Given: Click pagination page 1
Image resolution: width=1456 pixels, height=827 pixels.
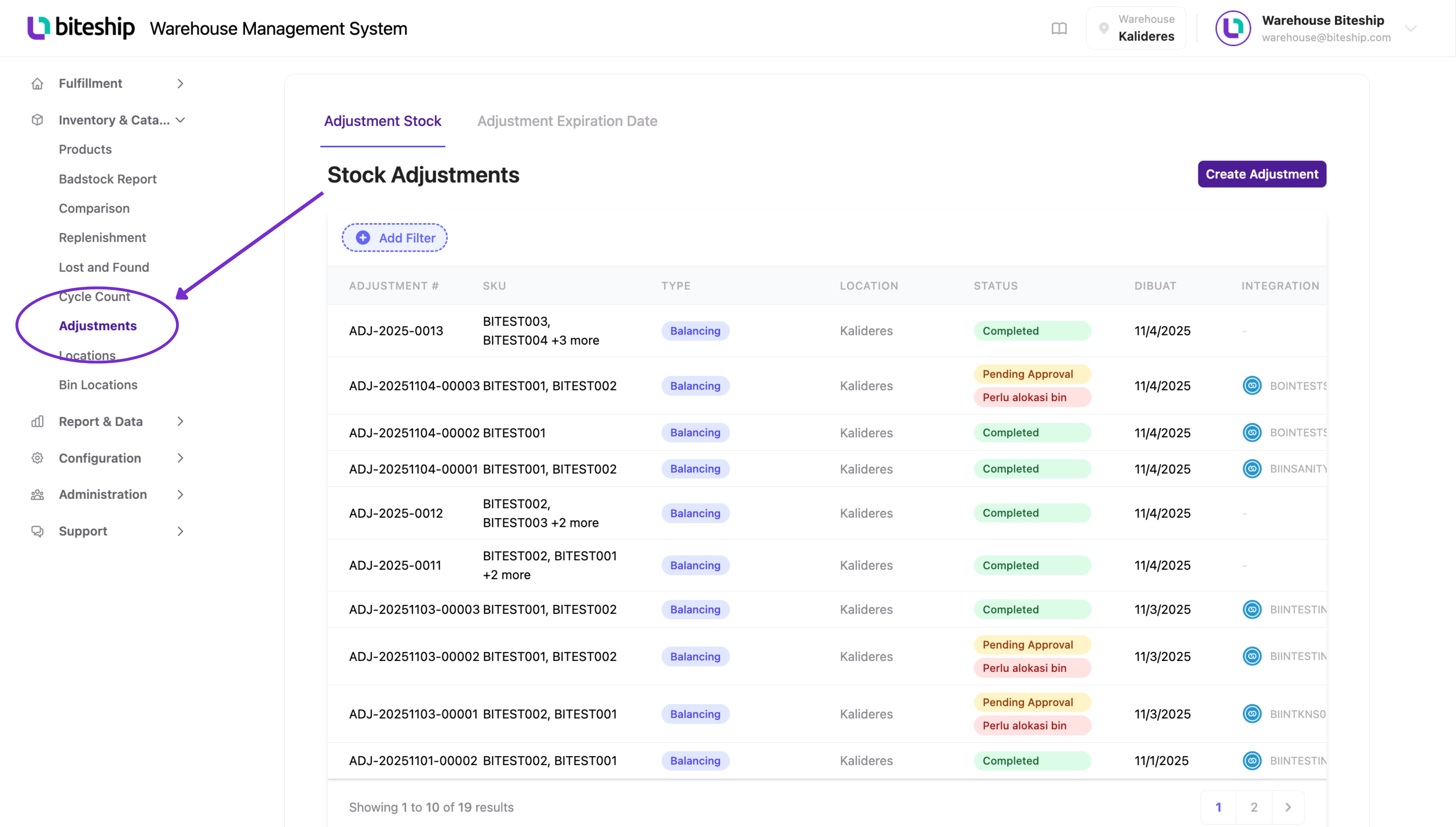Looking at the screenshot, I should tap(1218, 807).
